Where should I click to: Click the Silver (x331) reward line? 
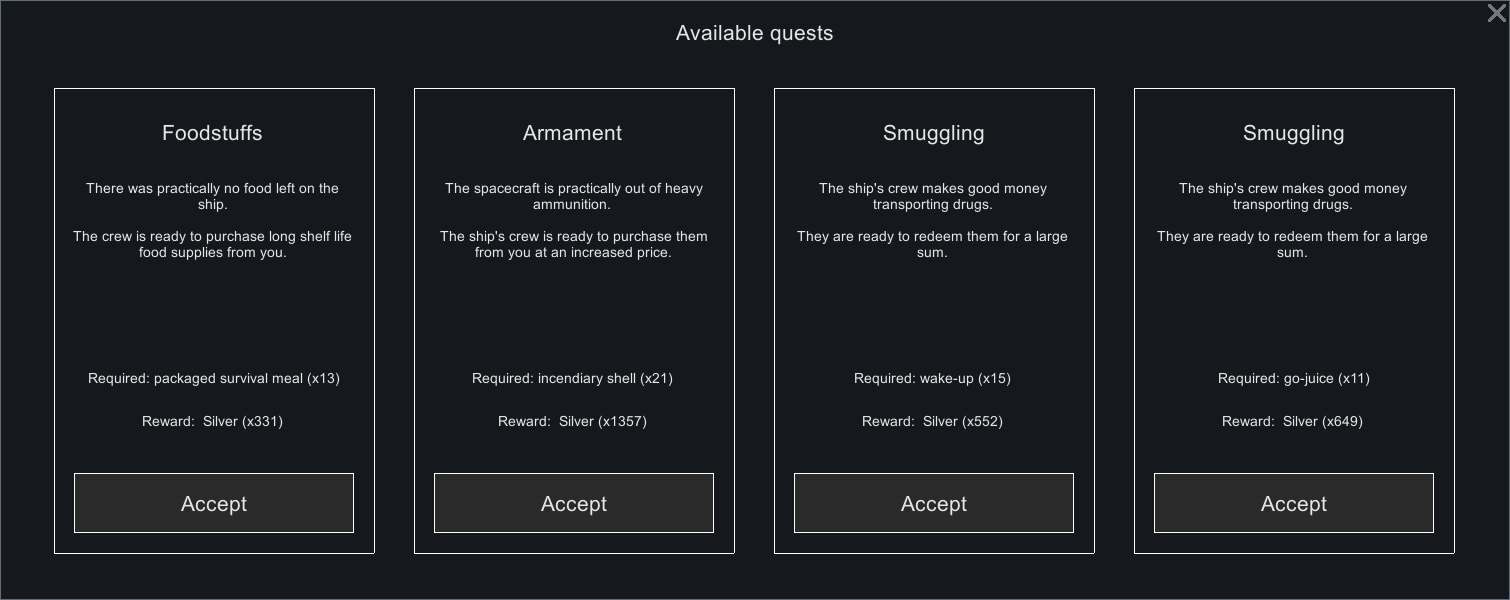point(212,421)
